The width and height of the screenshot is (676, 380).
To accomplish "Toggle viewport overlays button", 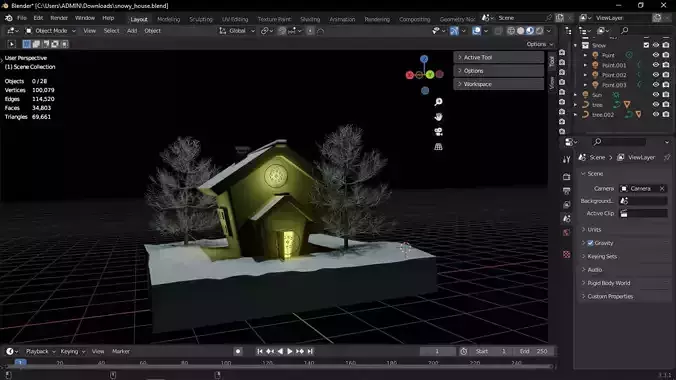I will click(476, 31).
